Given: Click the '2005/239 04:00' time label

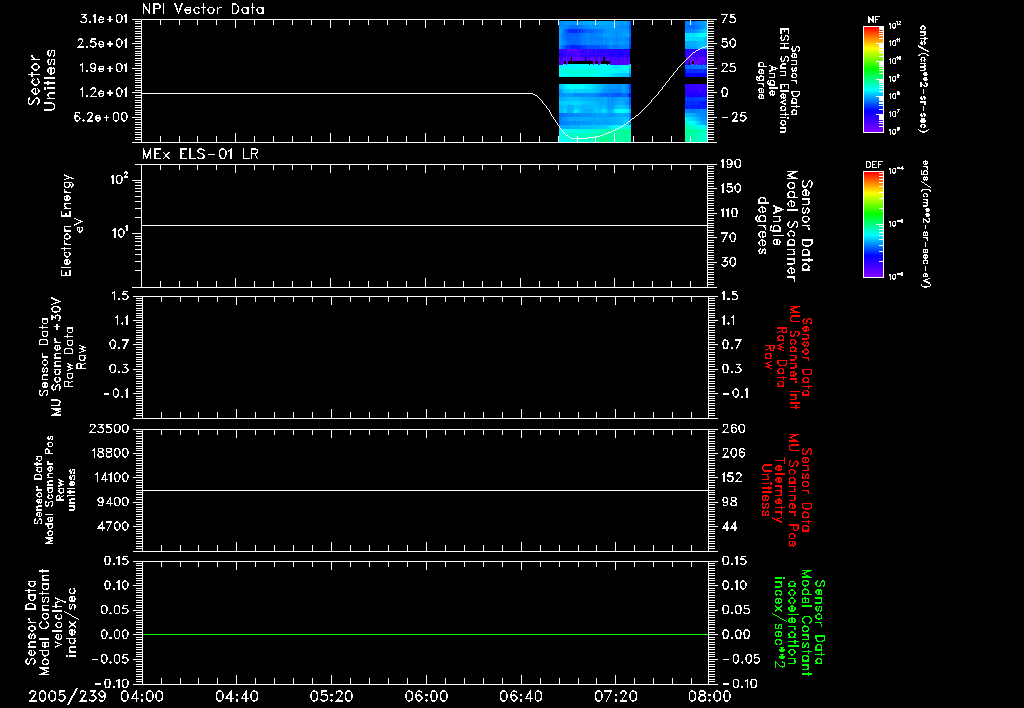Looking at the screenshot, I should coord(97,696).
